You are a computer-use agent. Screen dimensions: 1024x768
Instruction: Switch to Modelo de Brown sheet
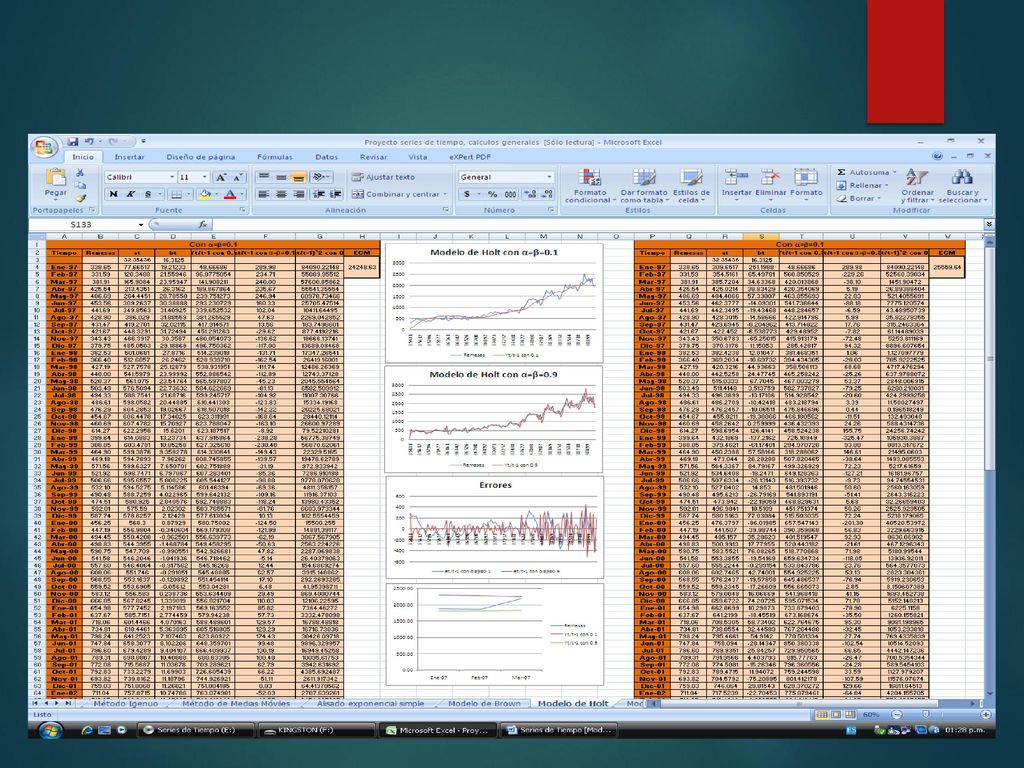point(484,703)
